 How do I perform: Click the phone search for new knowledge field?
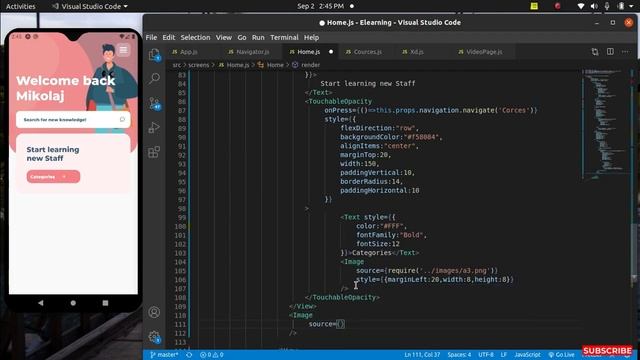pos(73,120)
